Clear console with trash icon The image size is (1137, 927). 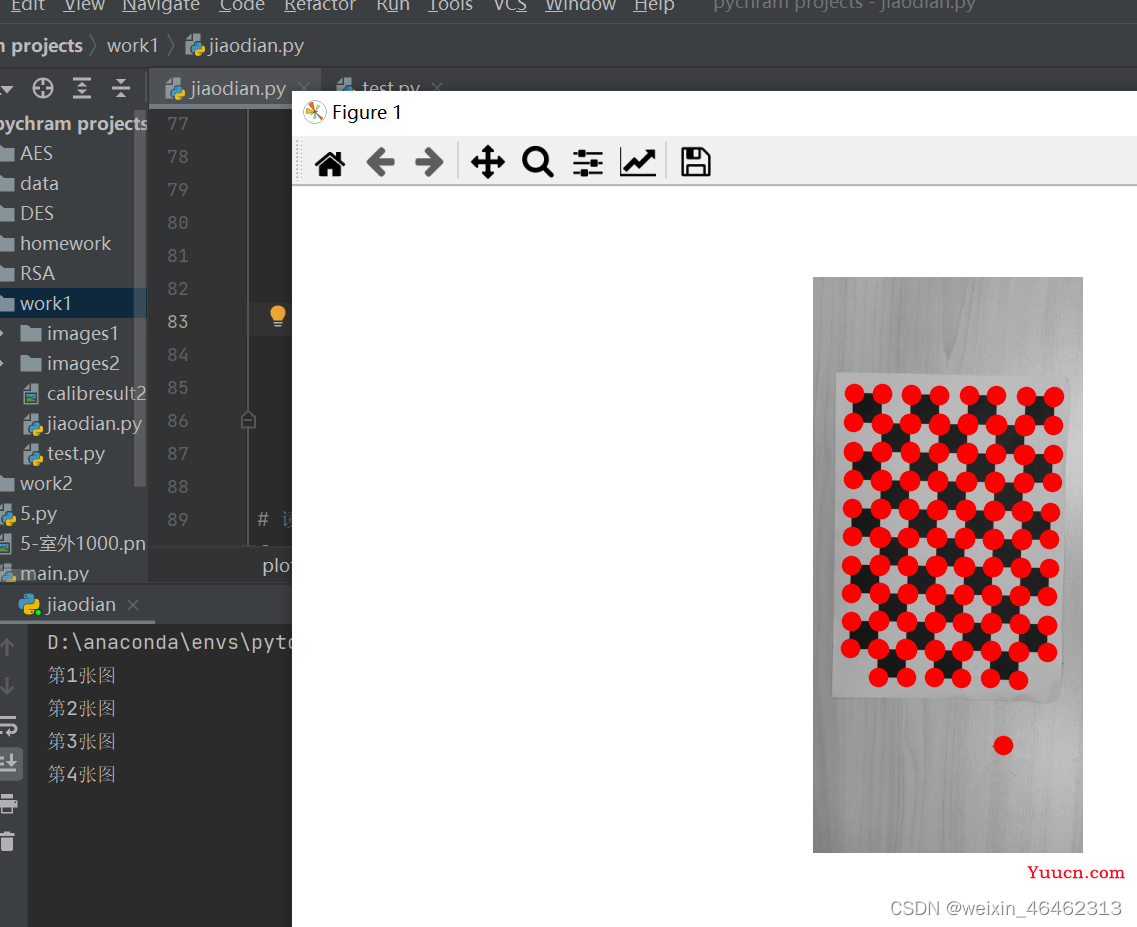(x=7, y=841)
